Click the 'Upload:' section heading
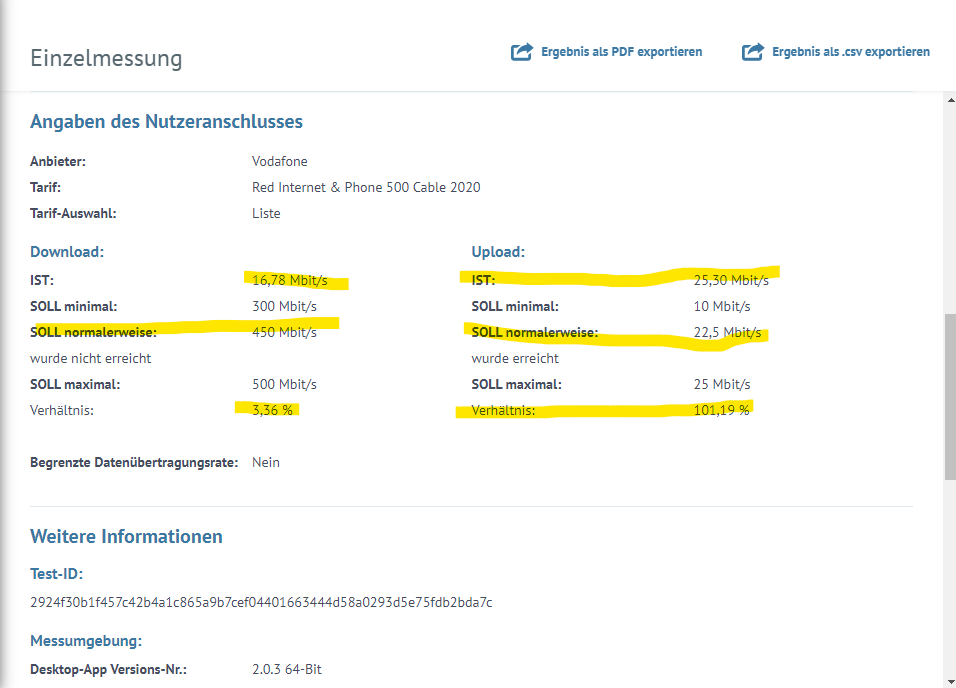Image resolution: width=956 pixels, height=688 pixels. click(498, 252)
